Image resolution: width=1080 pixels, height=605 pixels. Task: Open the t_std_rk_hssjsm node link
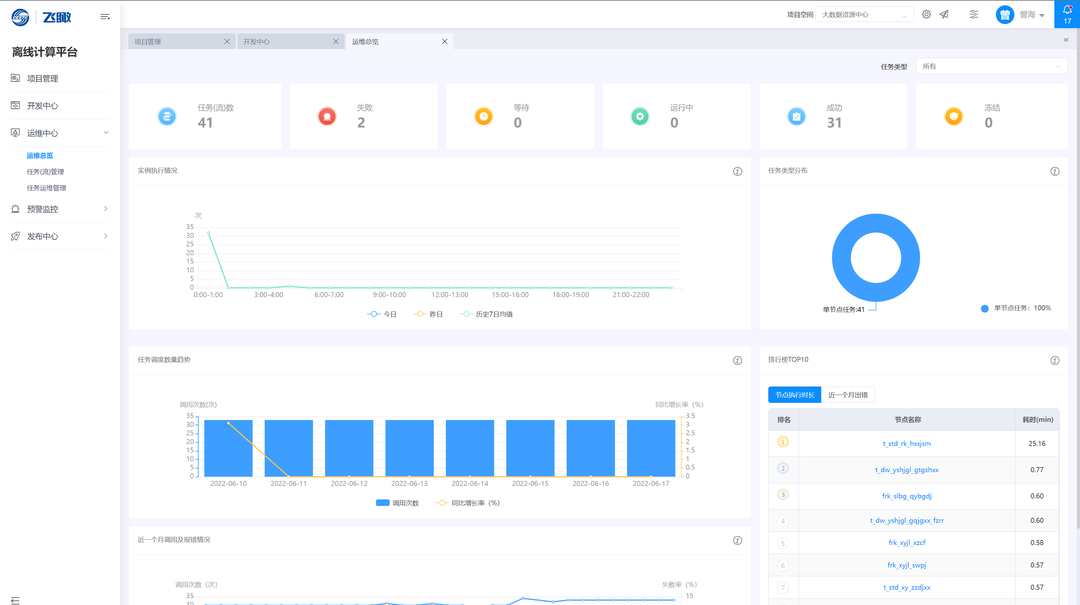[x=906, y=443]
